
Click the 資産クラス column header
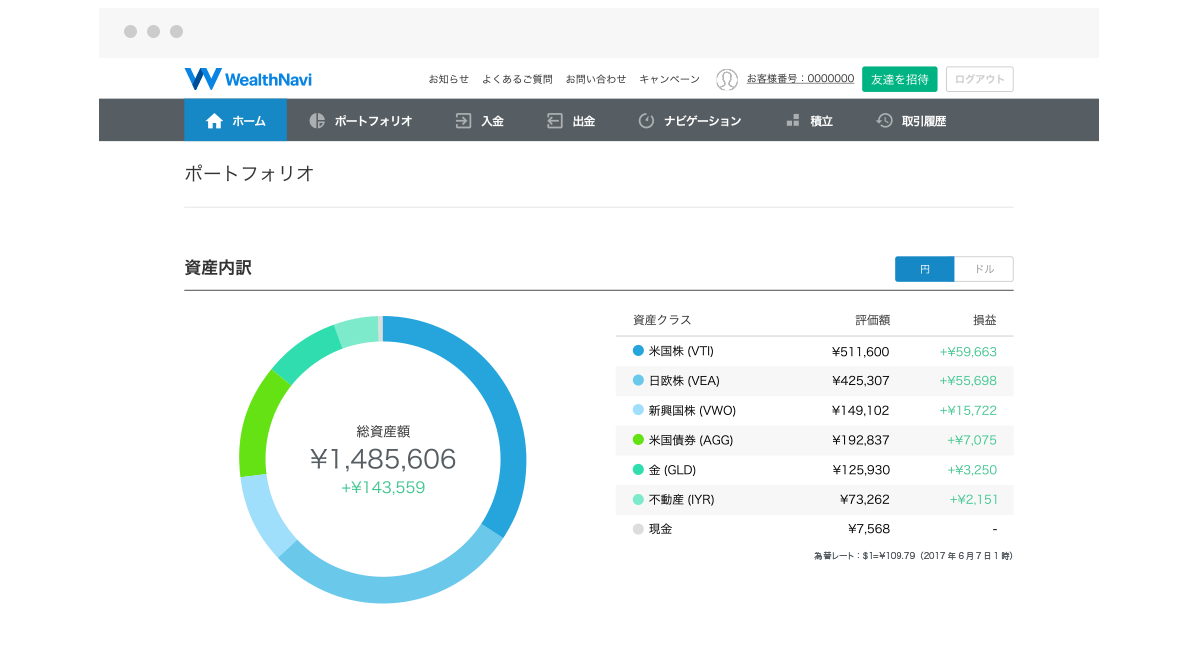tap(662, 320)
